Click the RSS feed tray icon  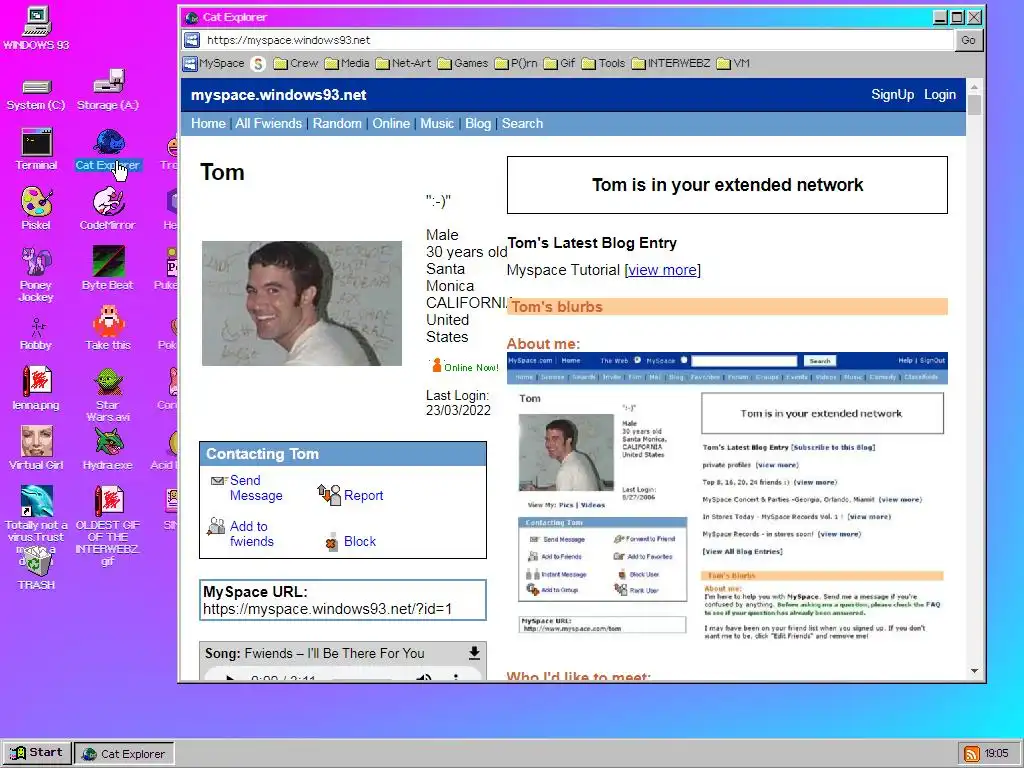pos(971,754)
